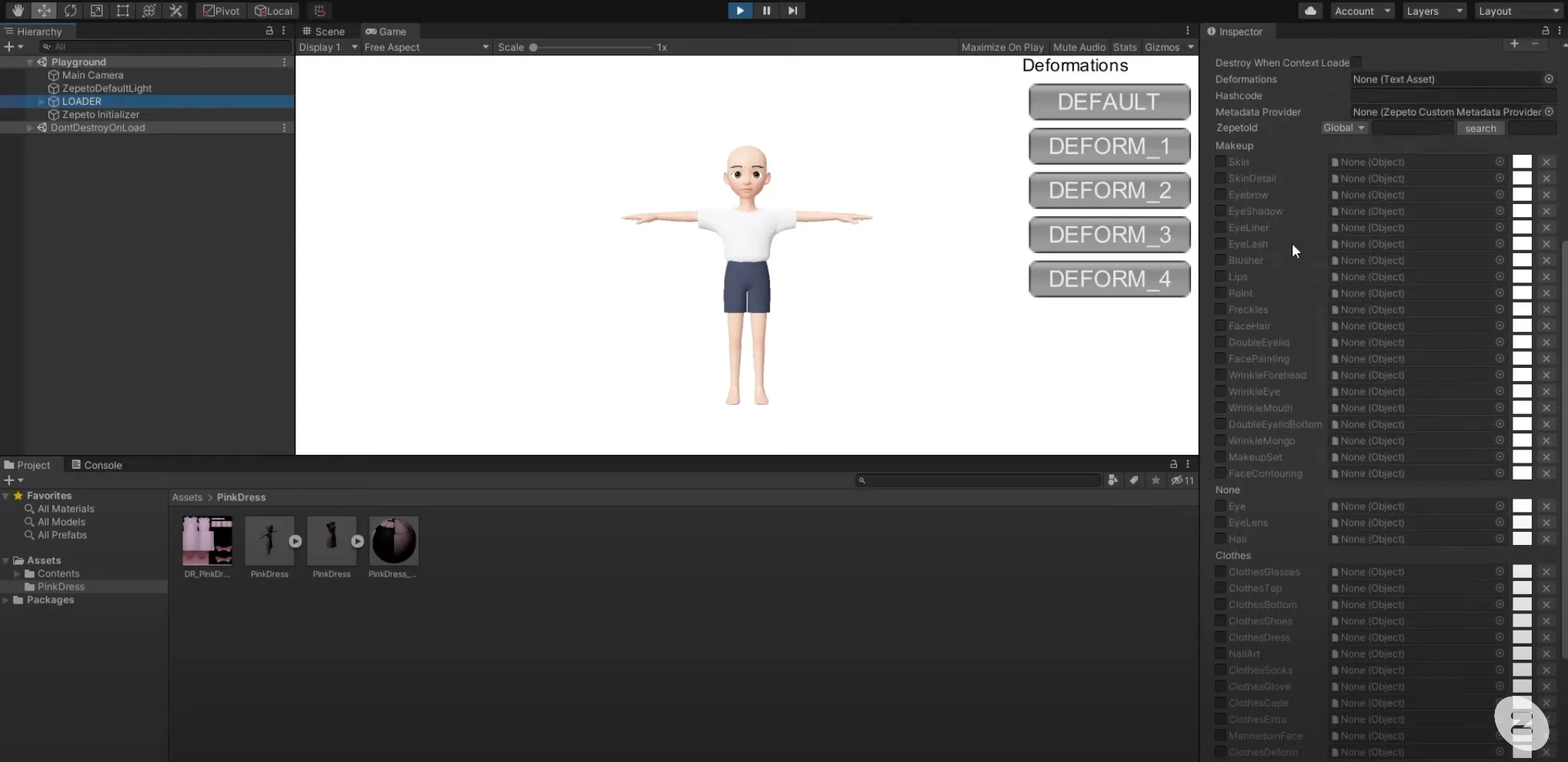This screenshot has height=762, width=1568.
Task: Toggle Mute Audio
Action: (1079, 47)
